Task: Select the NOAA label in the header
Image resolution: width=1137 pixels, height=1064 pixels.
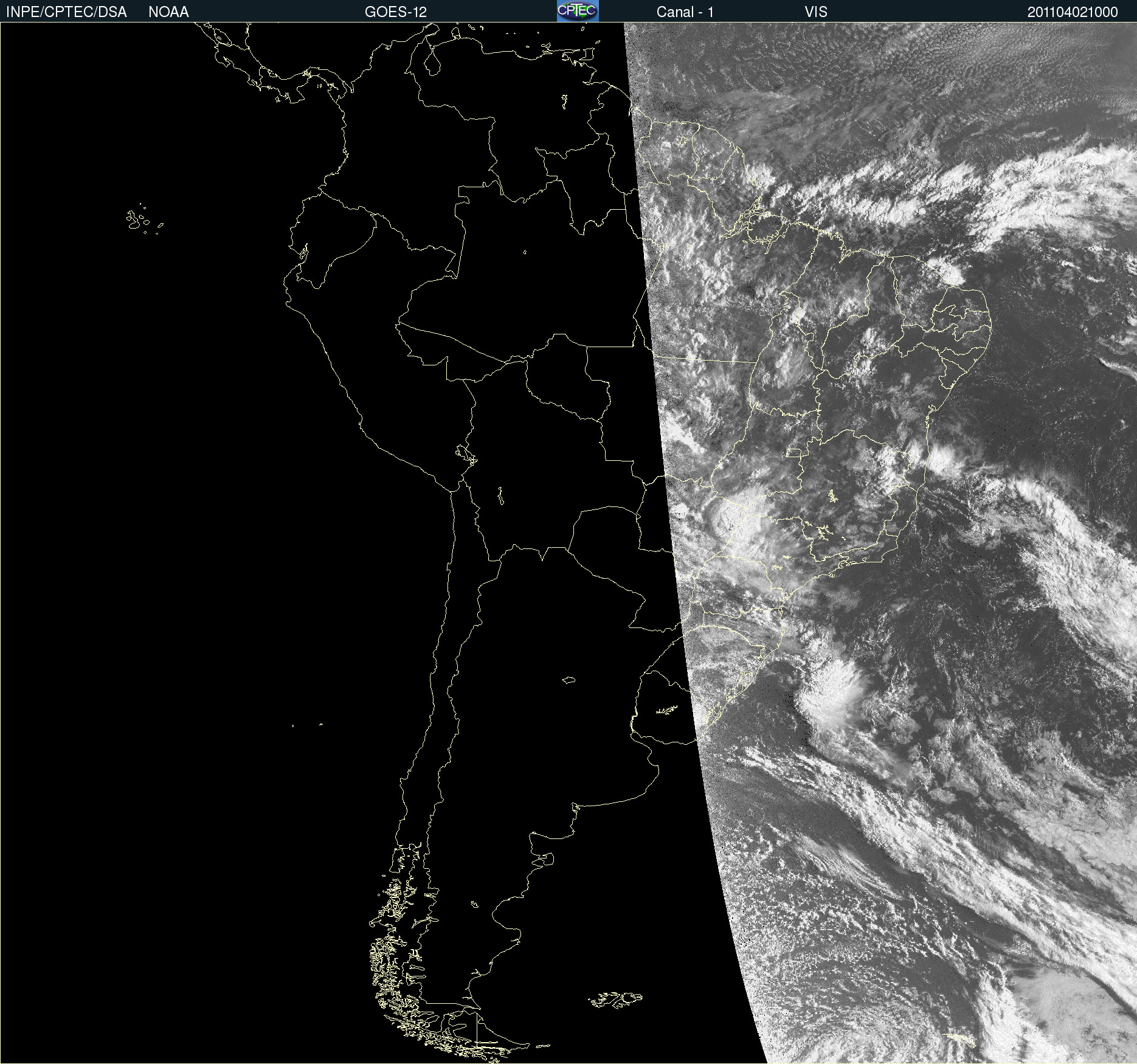Action: (168, 12)
